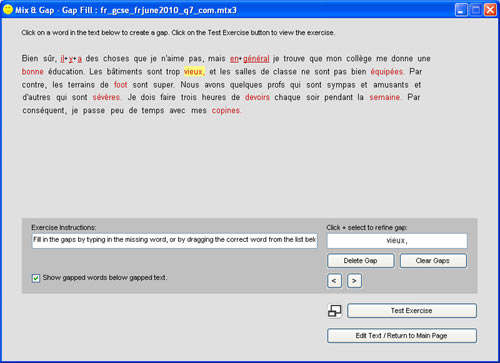Click the smiley app icon in title bar
This screenshot has height=363, width=500.
click(x=8, y=9)
